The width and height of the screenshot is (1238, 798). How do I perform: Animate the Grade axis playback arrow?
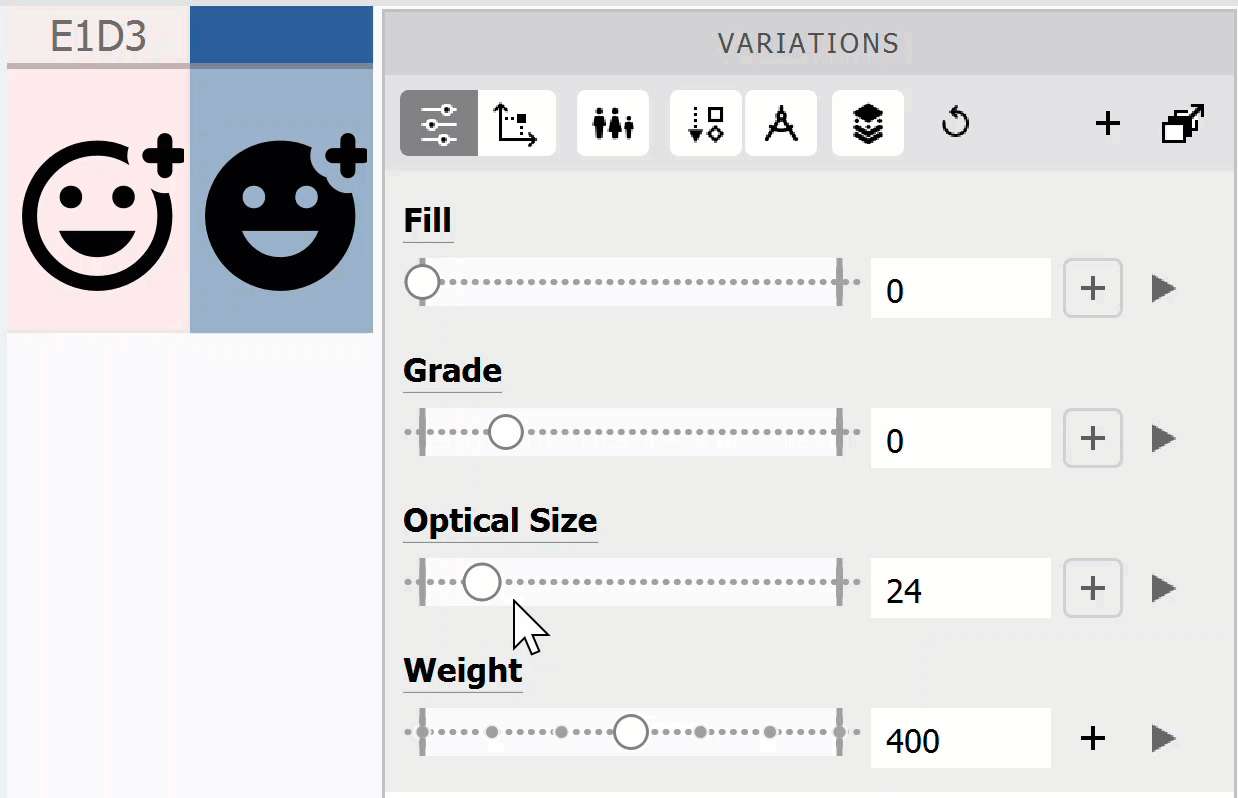pos(1163,438)
